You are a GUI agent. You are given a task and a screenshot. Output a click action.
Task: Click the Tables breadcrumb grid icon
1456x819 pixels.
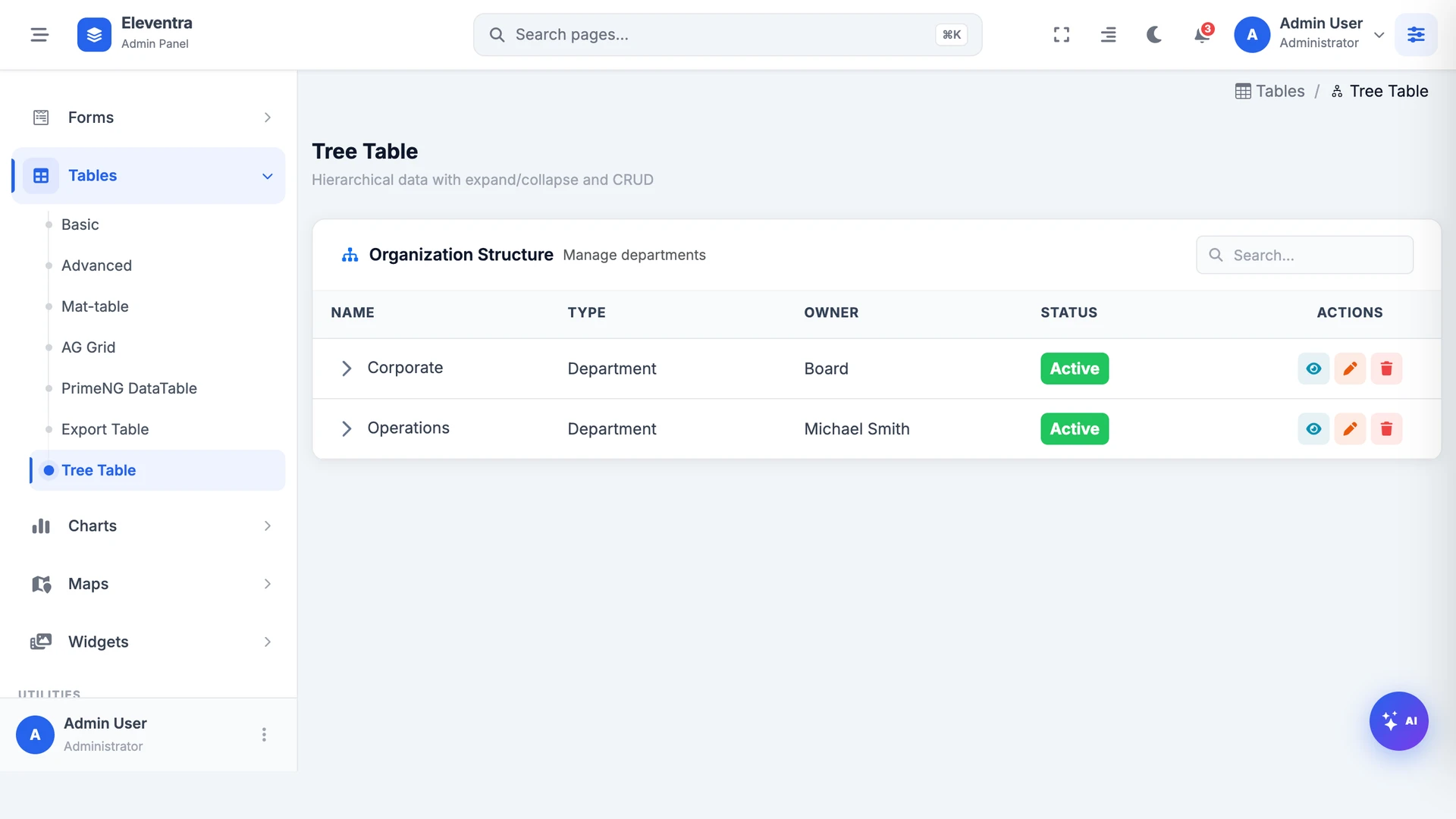pyautogui.click(x=1243, y=91)
